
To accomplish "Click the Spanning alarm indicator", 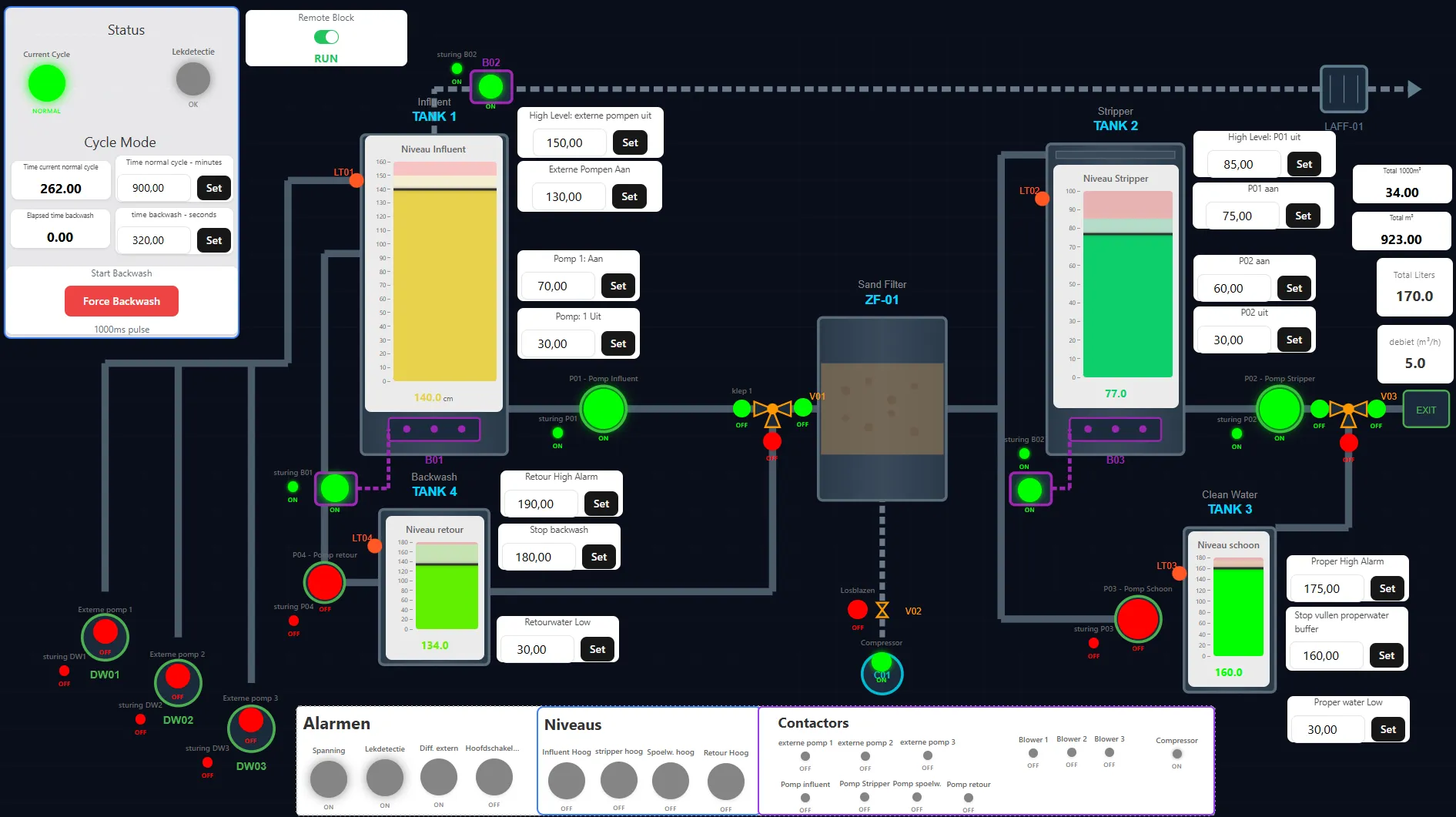I will 329,778.
